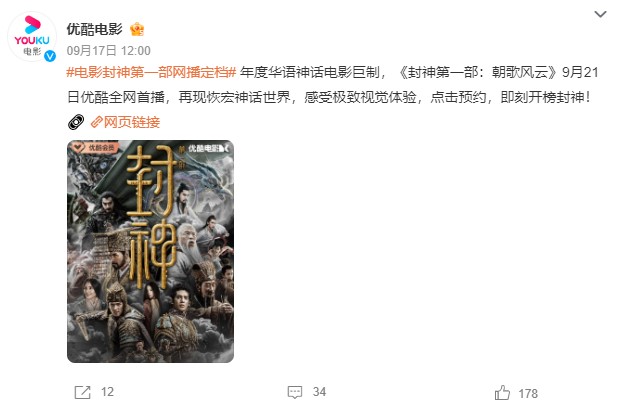Click the pill-shaped icon before the web link
626x410 pixels.
coord(76,122)
